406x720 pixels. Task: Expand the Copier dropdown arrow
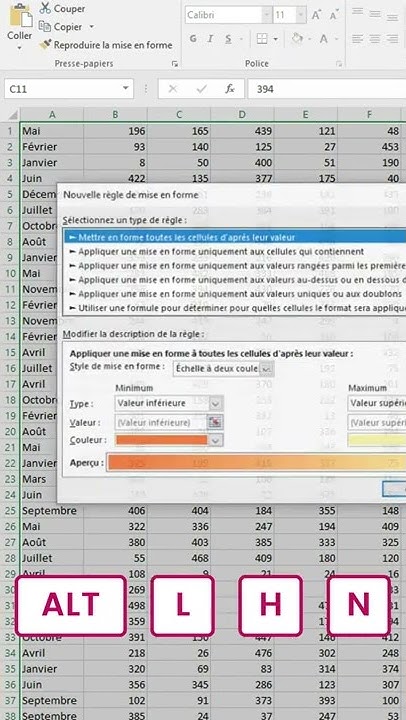[91, 27]
